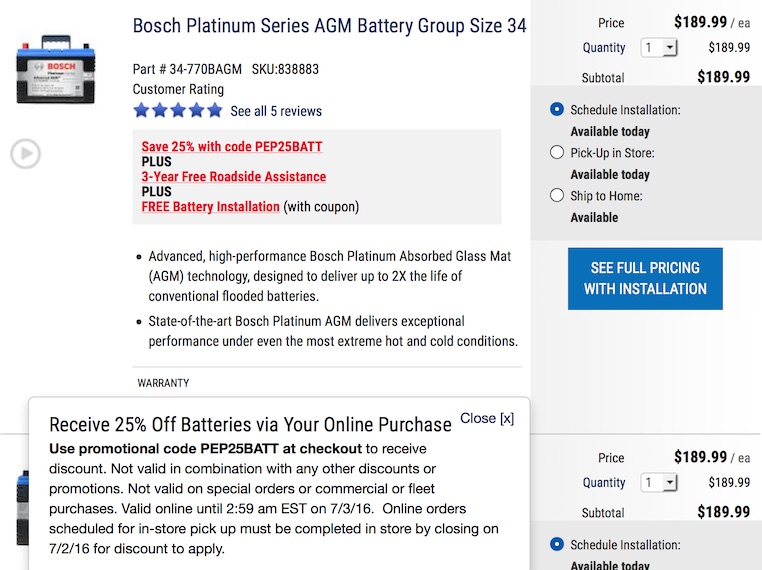The image size is (762, 570).
Task: Open the Bosch battery product thumbnail
Action: point(56,69)
